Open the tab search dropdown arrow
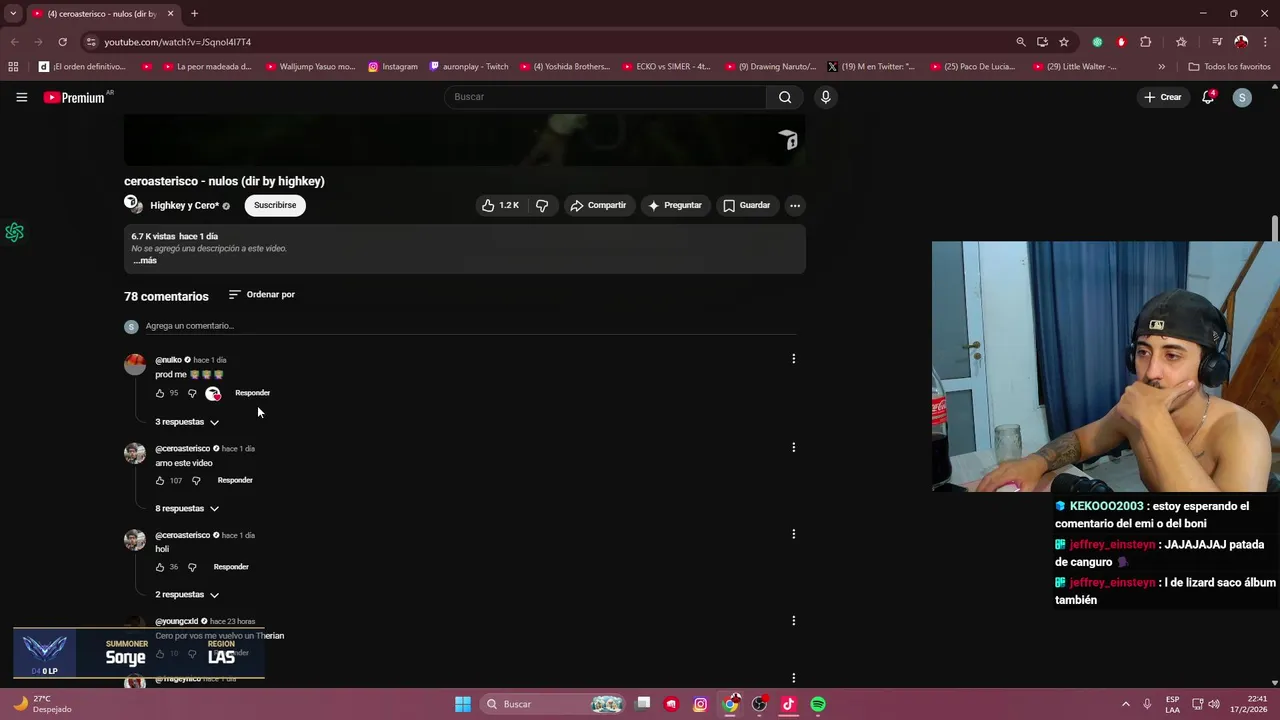1280x720 pixels. (12, 14)
